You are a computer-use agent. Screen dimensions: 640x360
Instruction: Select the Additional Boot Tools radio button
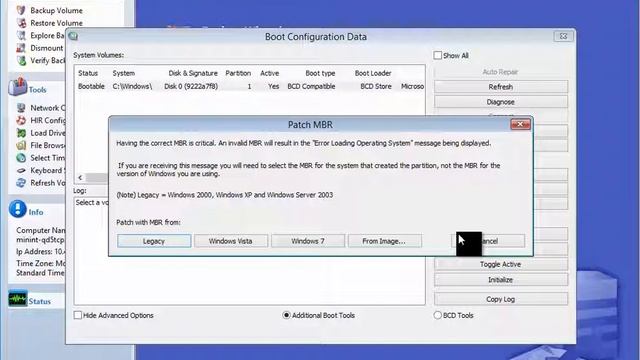point(287,315)
